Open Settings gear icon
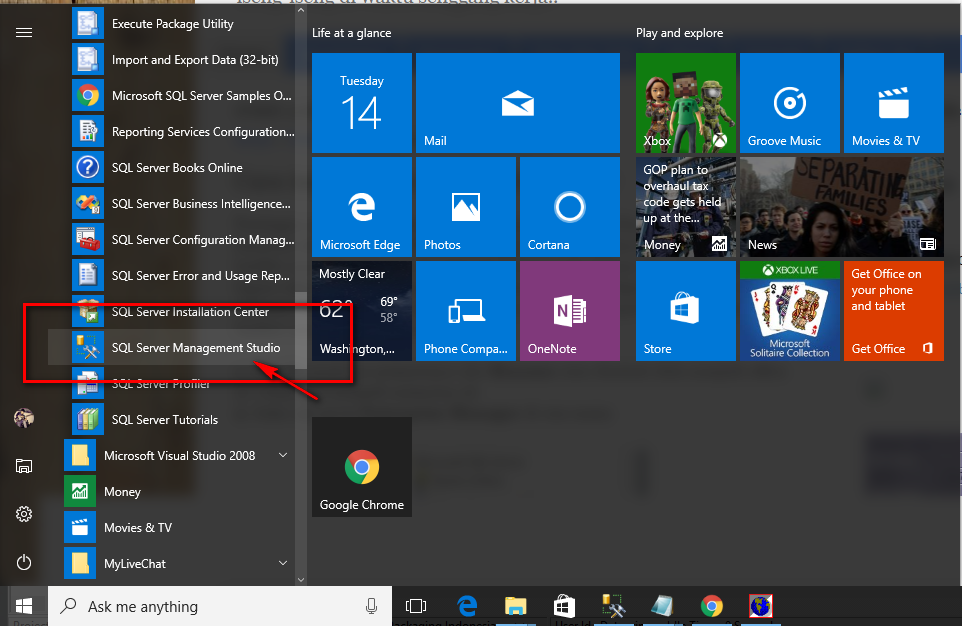The width and height of the screenshot is (962, 626). (x=24, y=514)
